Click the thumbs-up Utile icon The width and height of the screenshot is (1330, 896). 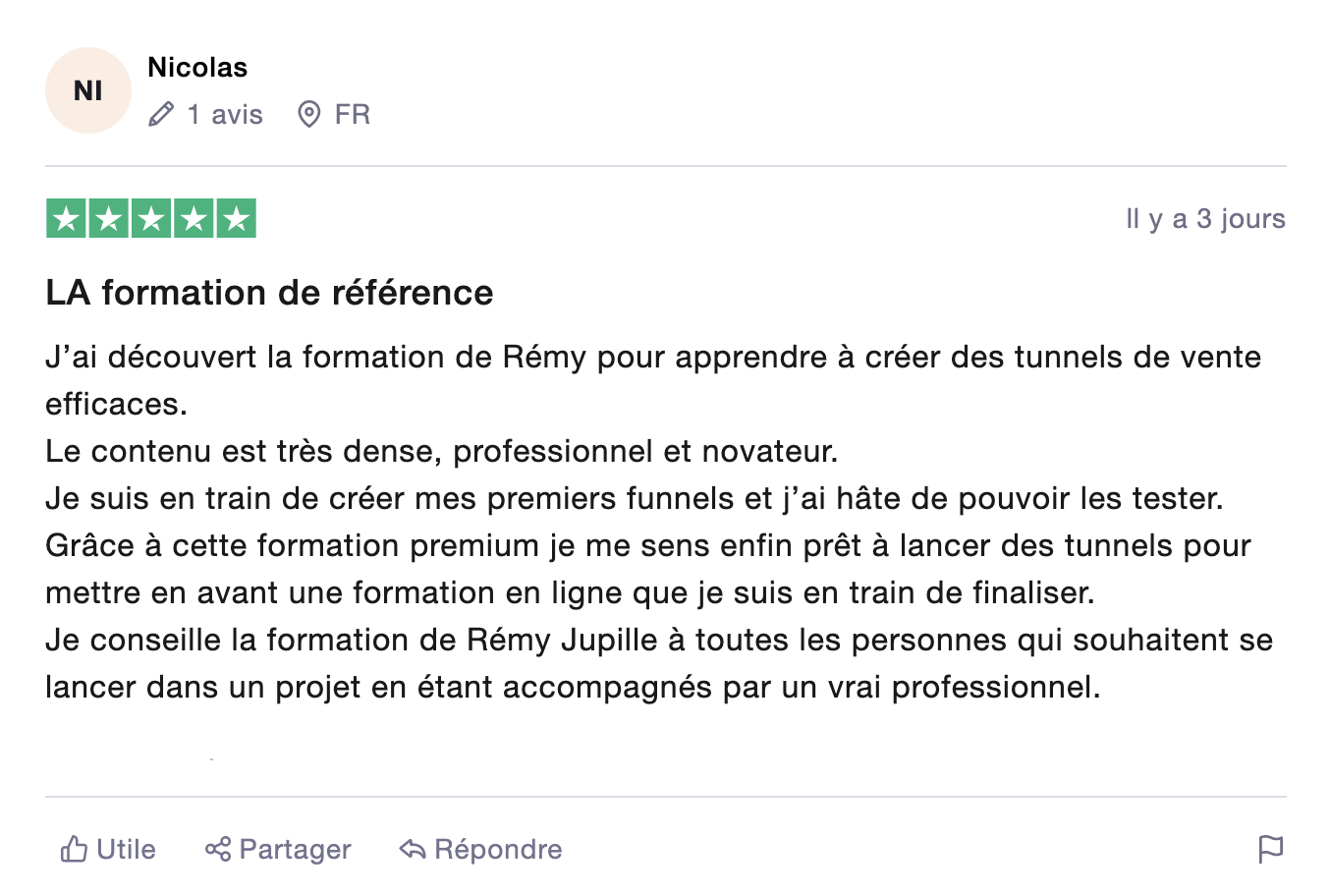point(74,849)
